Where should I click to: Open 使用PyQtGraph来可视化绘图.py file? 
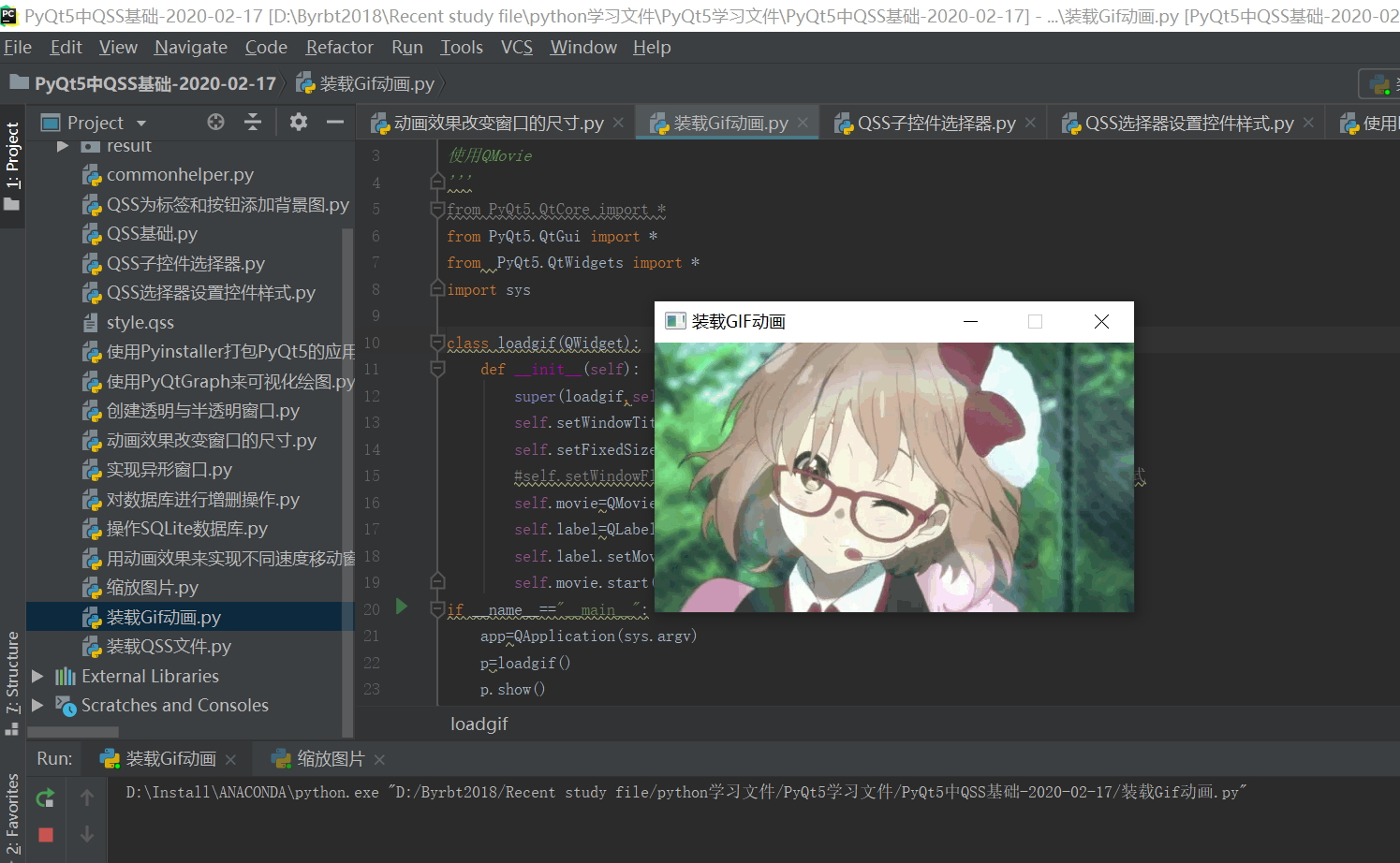[x=230, y=381]
